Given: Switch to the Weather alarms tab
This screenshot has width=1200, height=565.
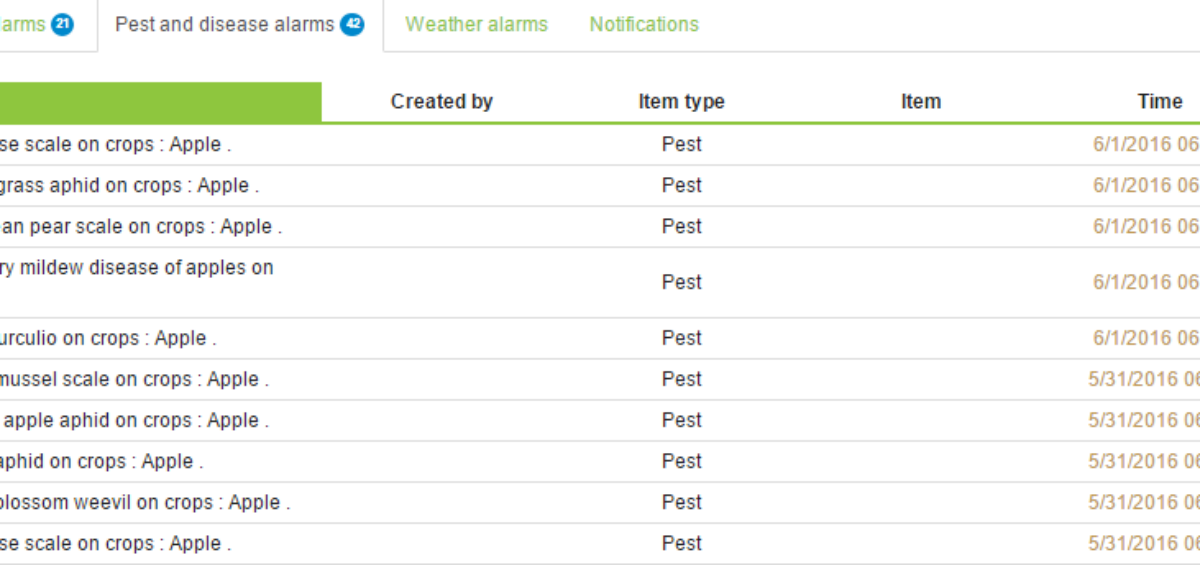Looking at the screenshot, I should click(x=476, y=24).
